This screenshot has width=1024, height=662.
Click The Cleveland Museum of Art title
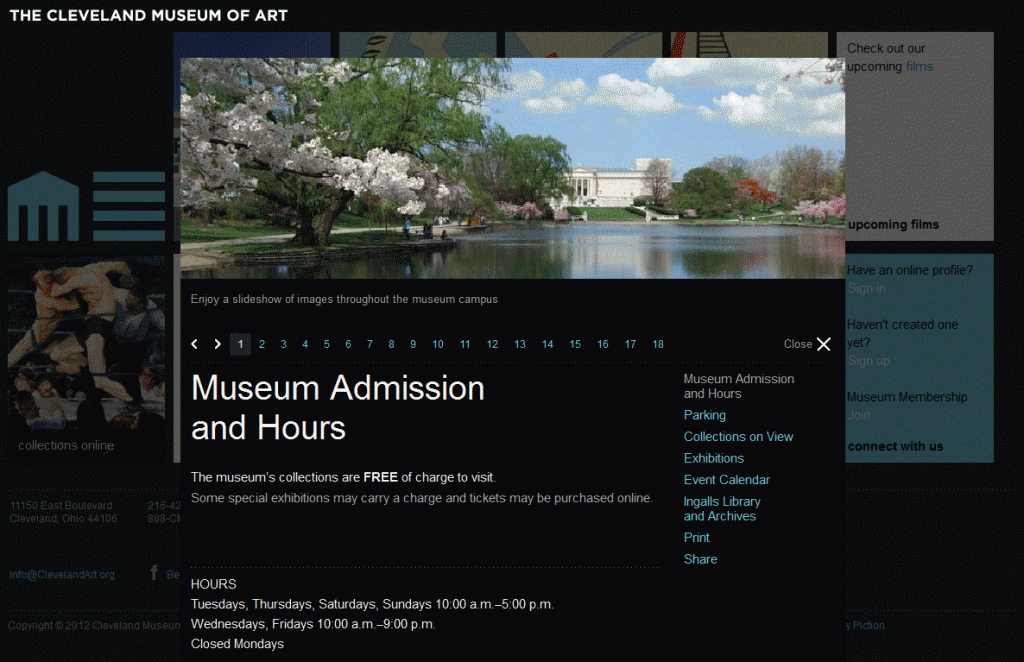pos(149,16)
